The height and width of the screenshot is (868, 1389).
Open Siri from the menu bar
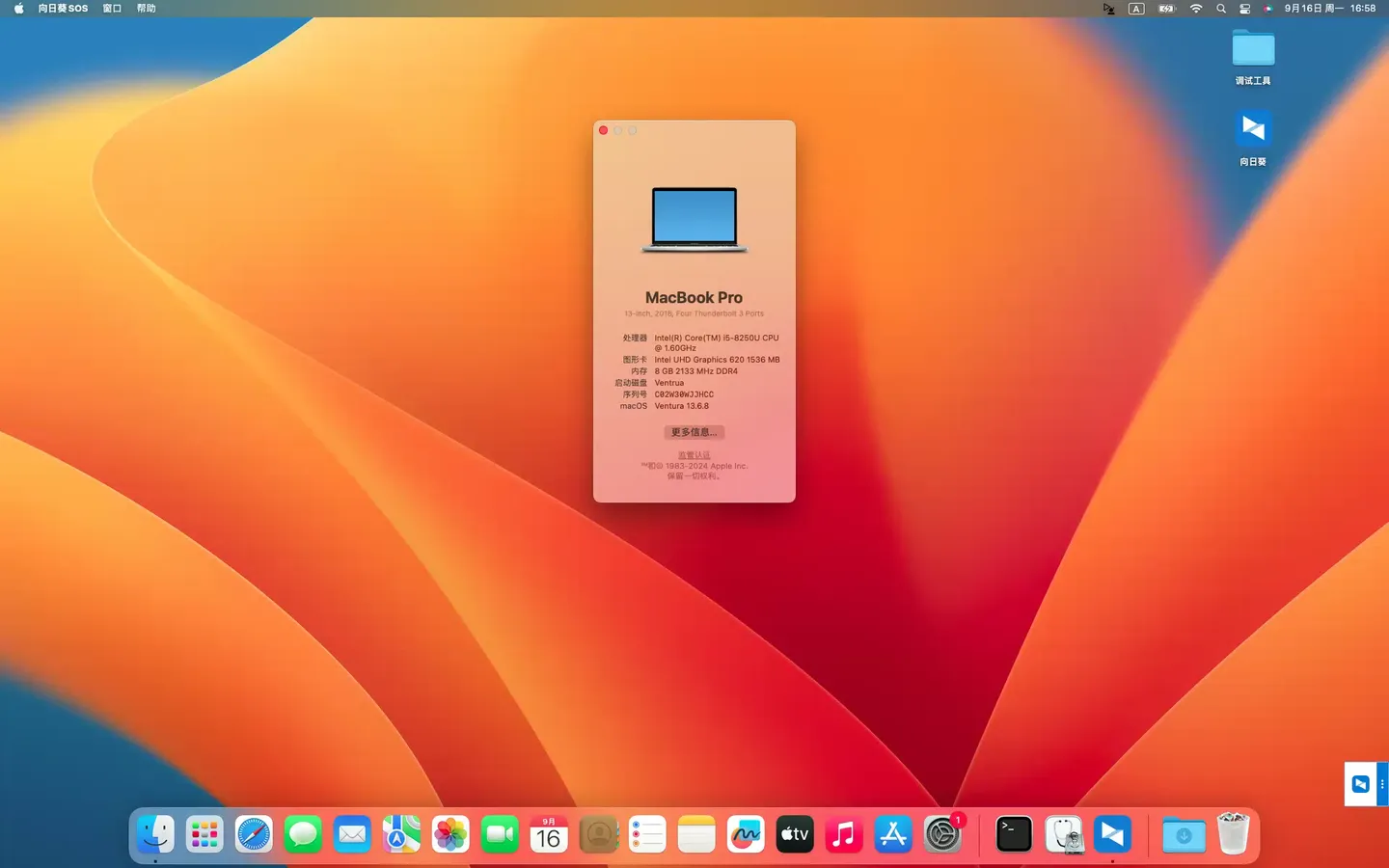pyautogui.click(x=1267, y=9)
